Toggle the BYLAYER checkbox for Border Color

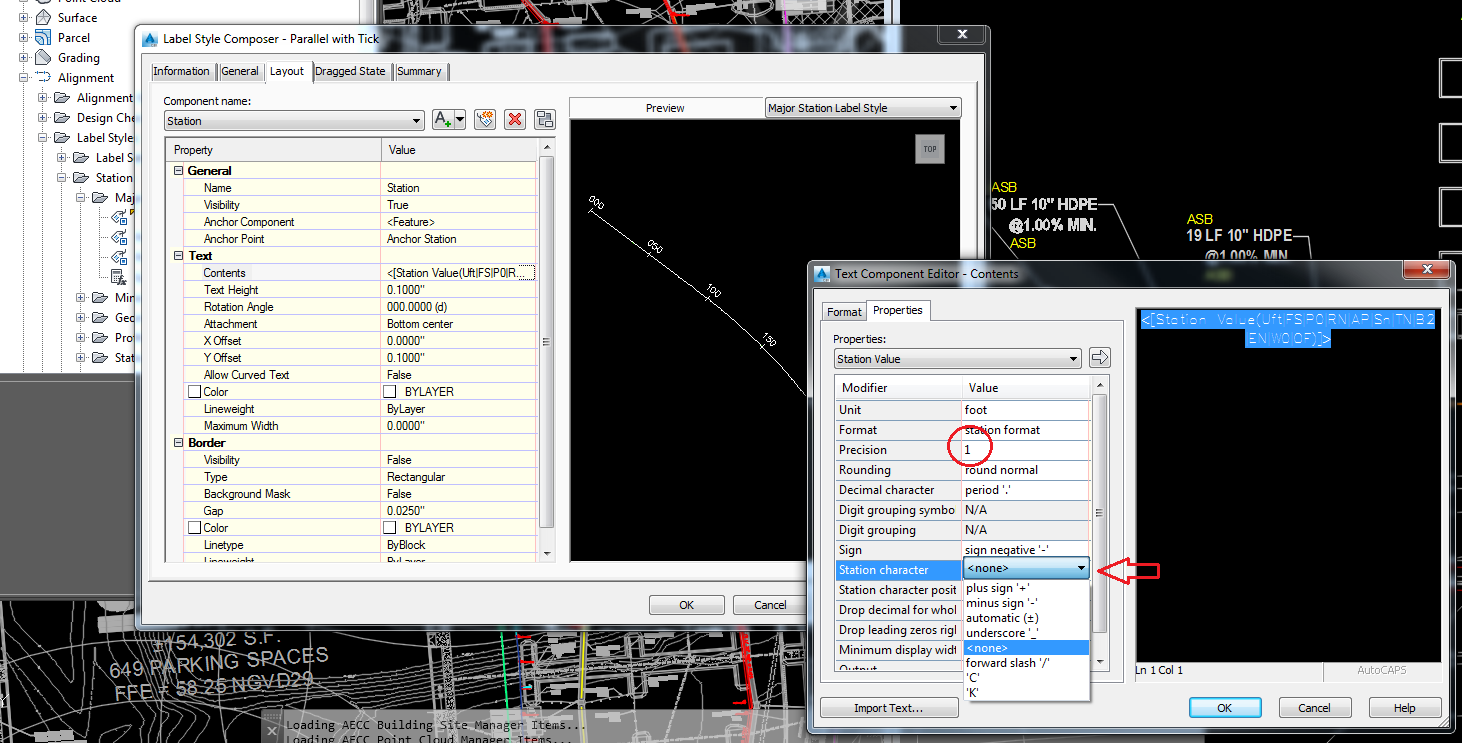[390, 527]
